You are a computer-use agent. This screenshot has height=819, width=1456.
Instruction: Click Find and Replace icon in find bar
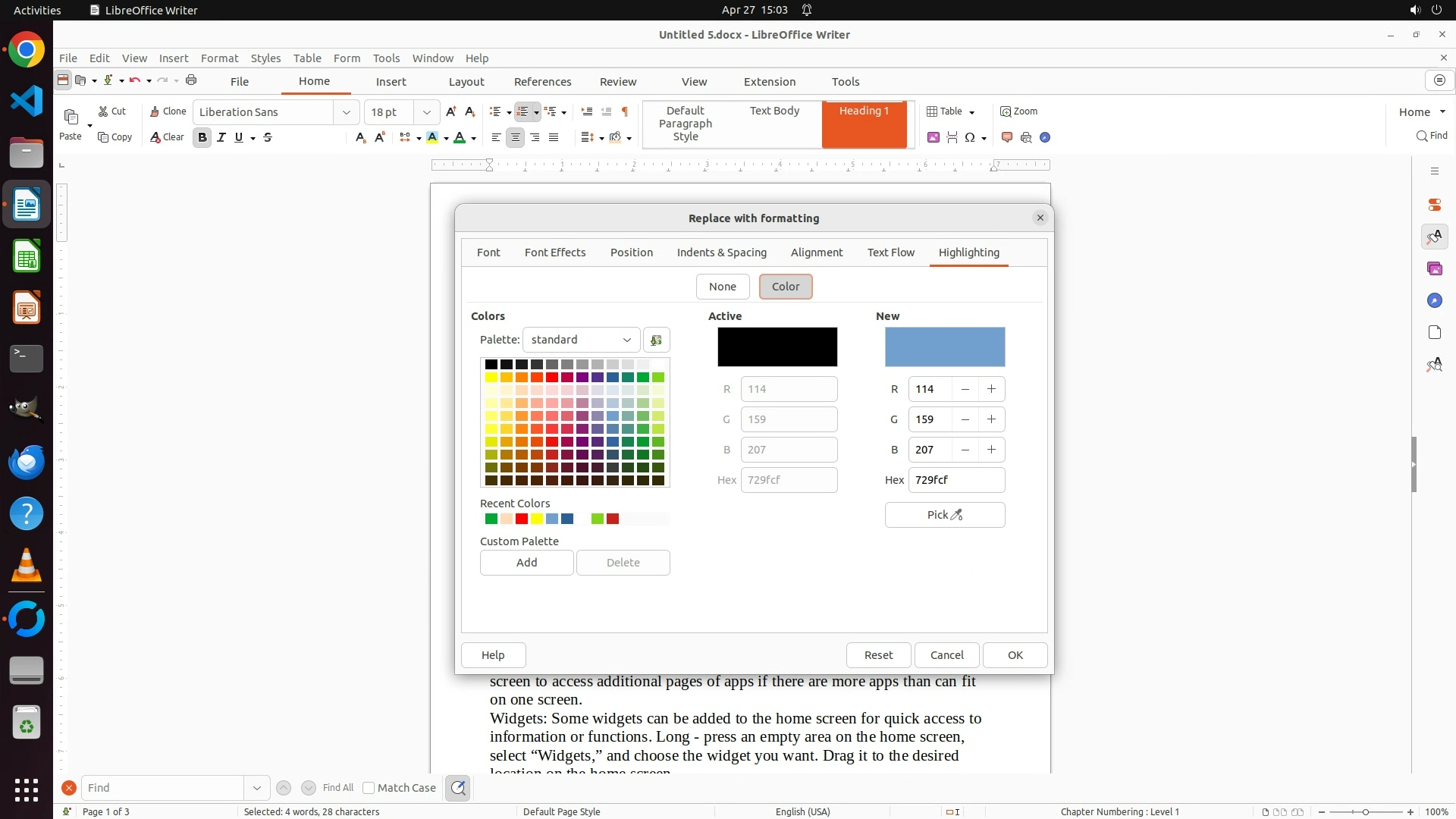458,788
